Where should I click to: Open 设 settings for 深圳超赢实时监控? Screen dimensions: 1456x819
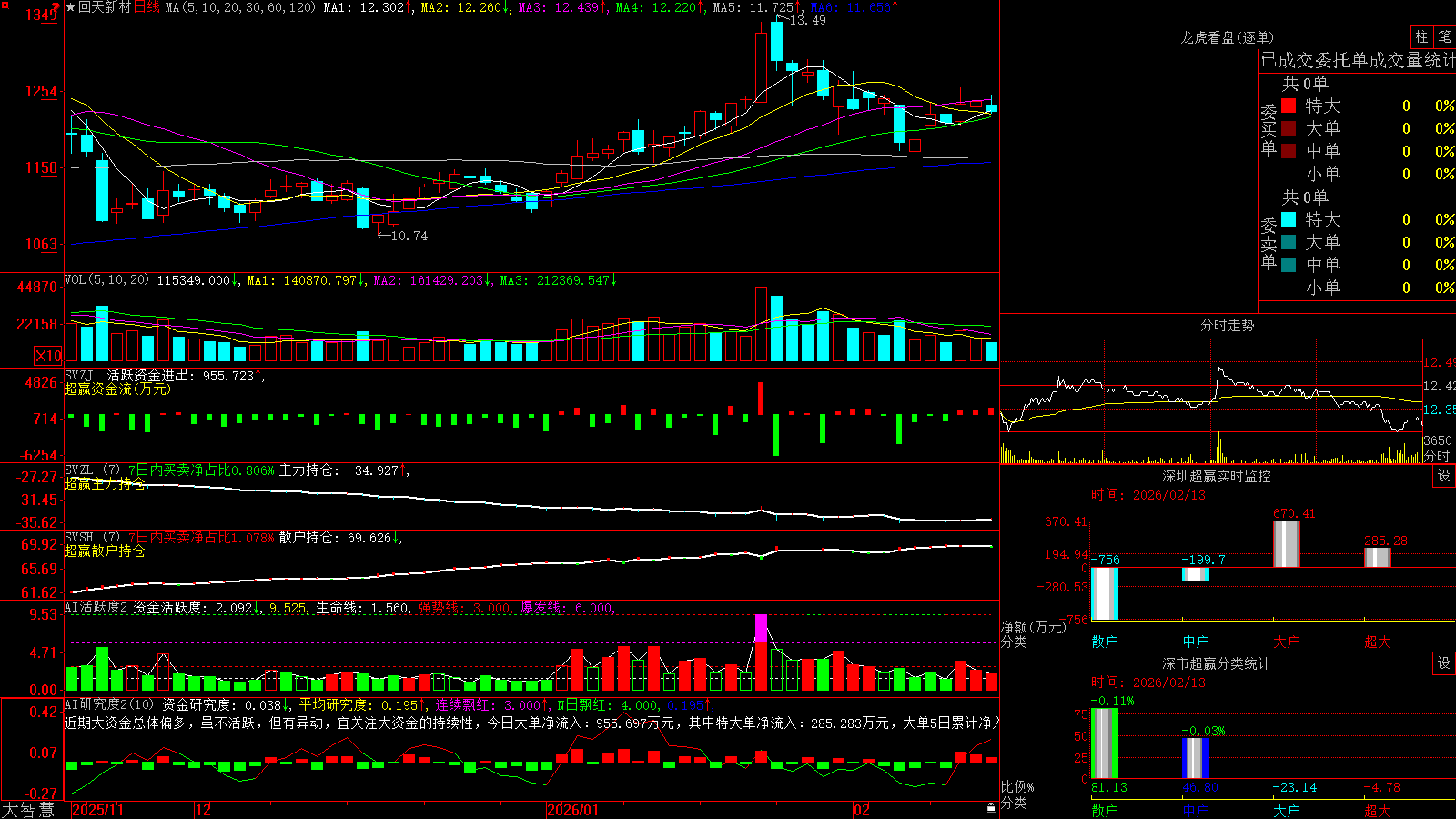(1444, 476)
